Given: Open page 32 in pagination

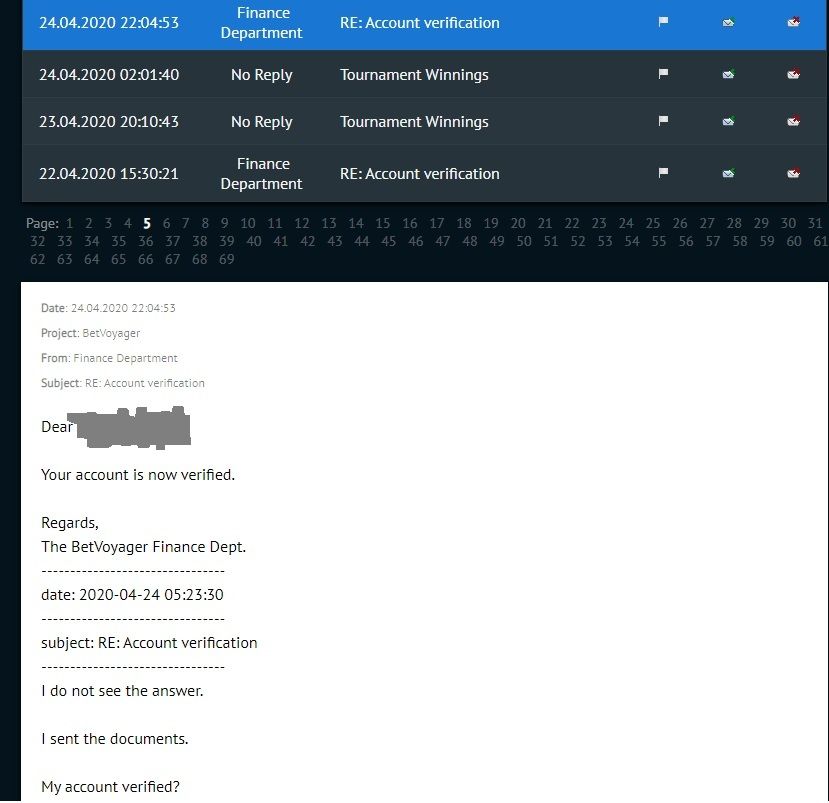Looking at the screenshot, I should coord(38,241).
